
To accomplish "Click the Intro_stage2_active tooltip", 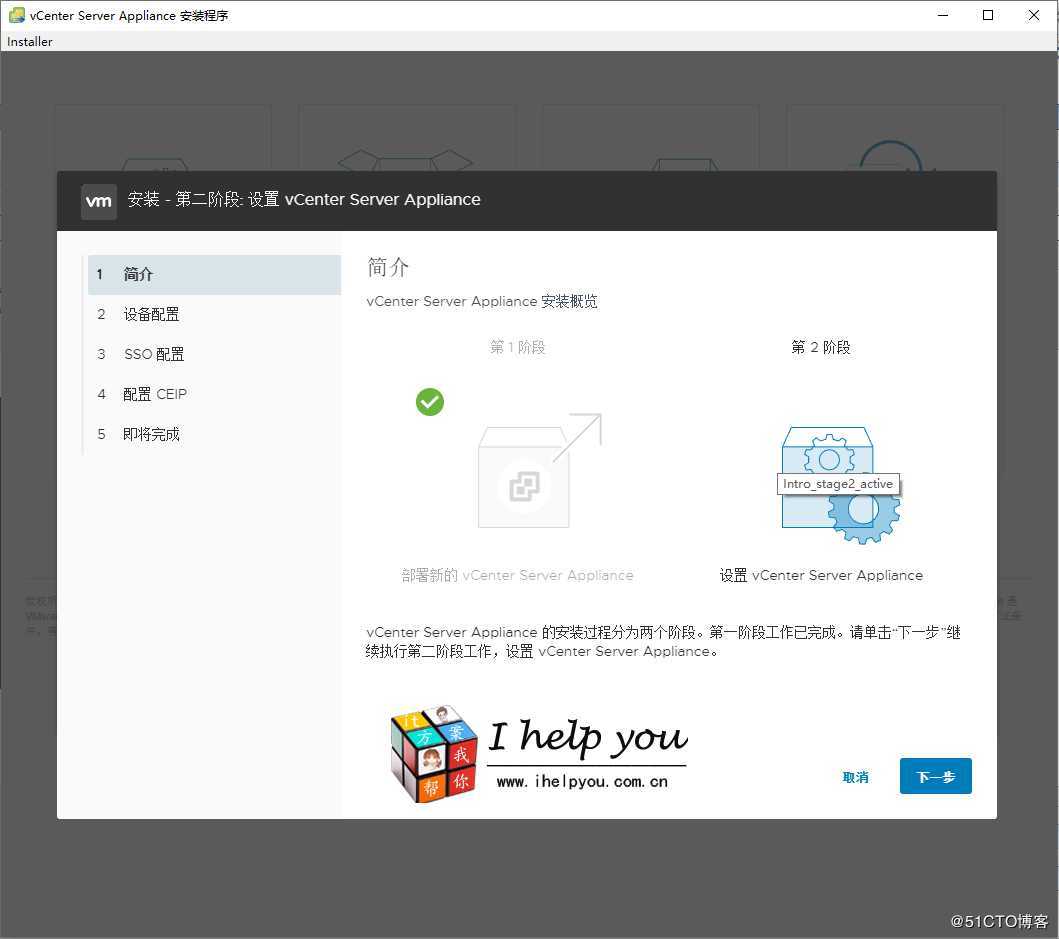I will coord(838,484).
